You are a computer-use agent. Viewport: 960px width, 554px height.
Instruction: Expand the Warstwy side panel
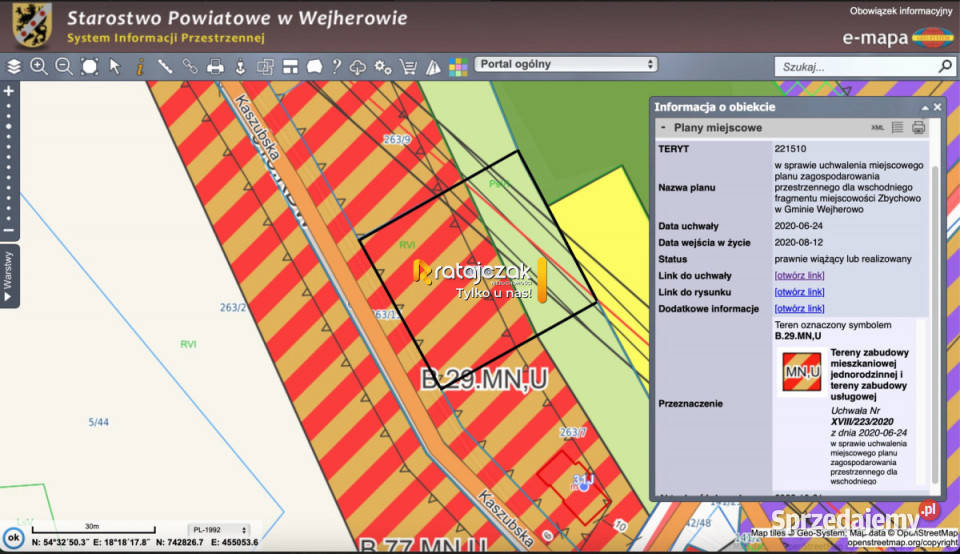point(9,277)
